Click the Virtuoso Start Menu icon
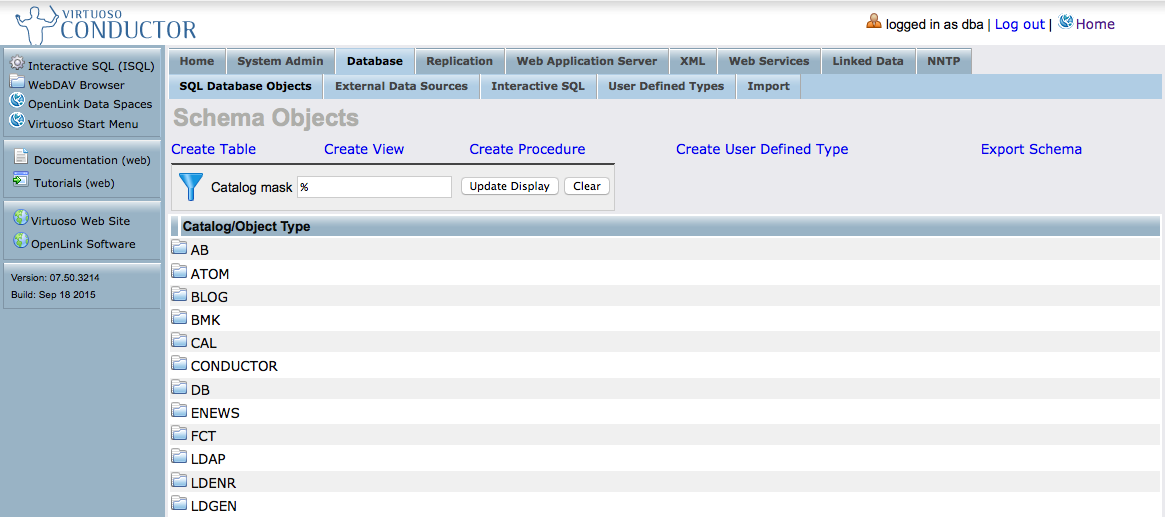This screenshot has height=517, width=1165. (x=17, y=121)
